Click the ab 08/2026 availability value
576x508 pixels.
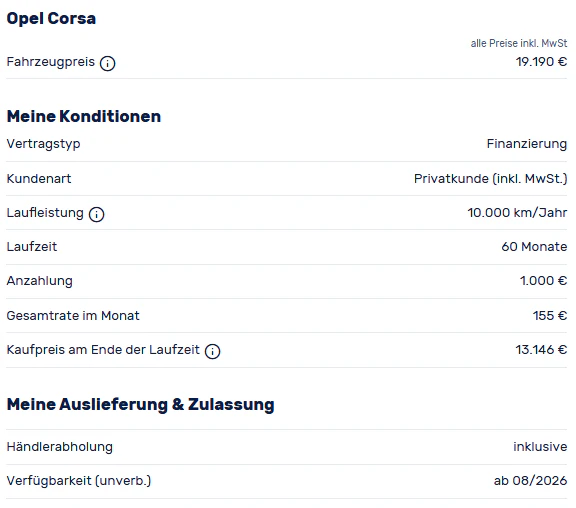point(530,480)
